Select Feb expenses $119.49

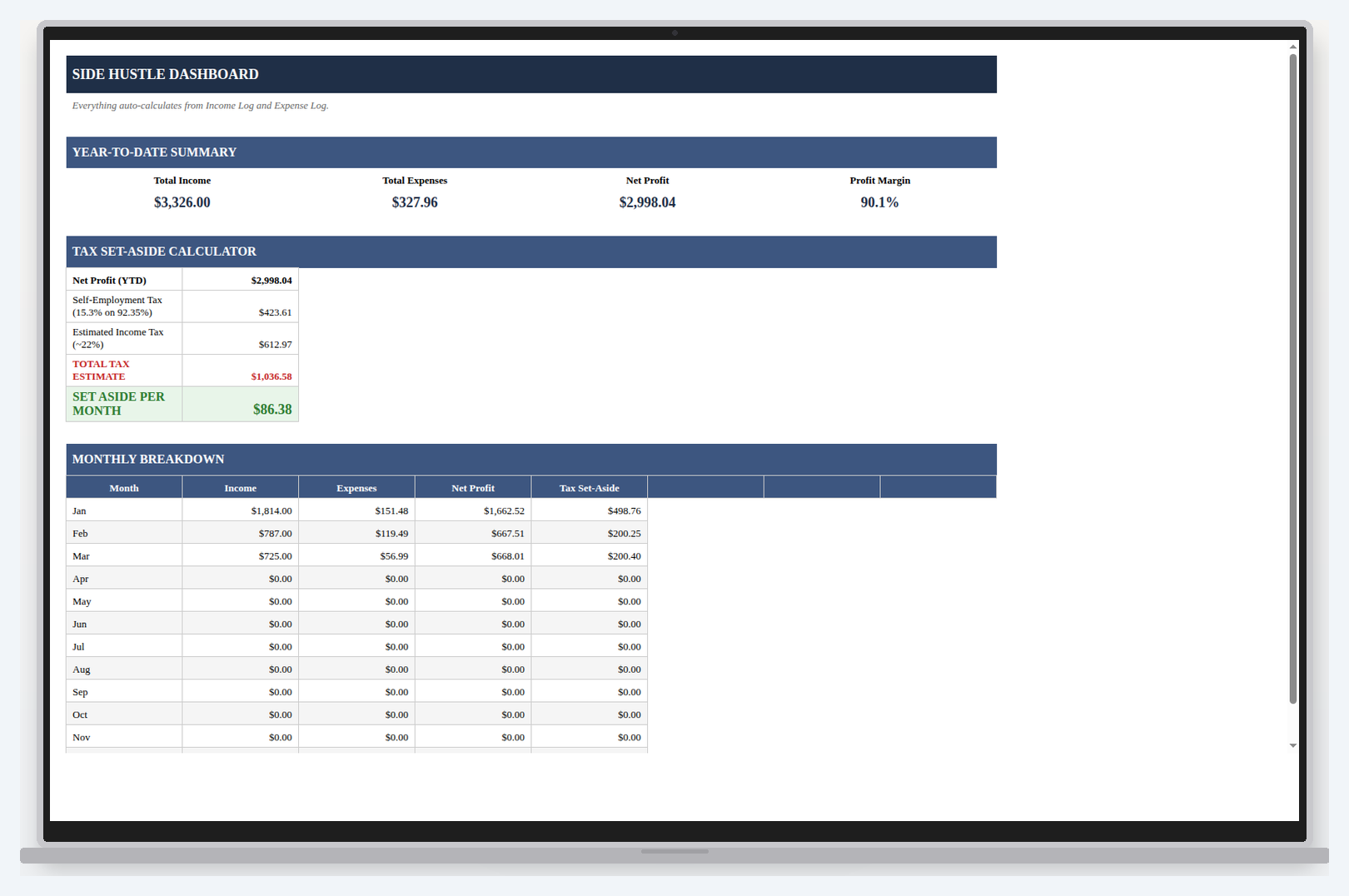[356, 533]
